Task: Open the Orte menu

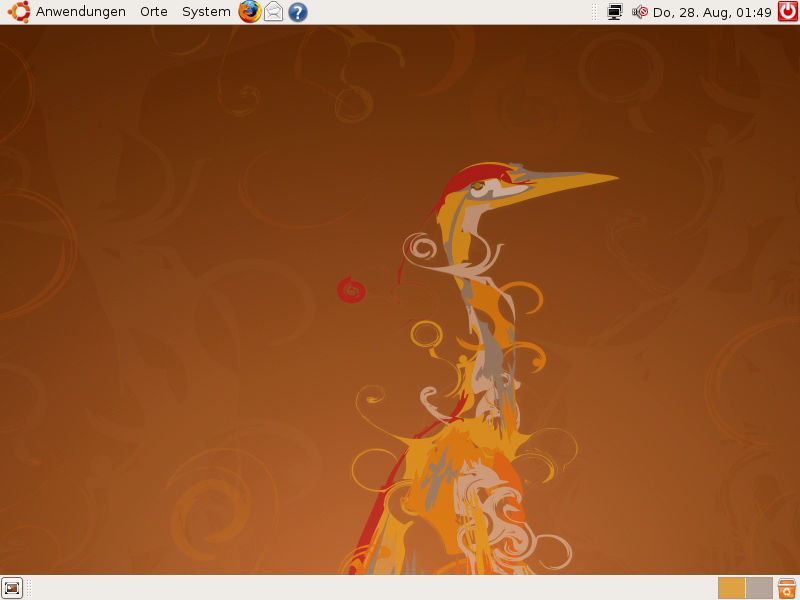Action: pyautogui.click(x=154, y=12)
